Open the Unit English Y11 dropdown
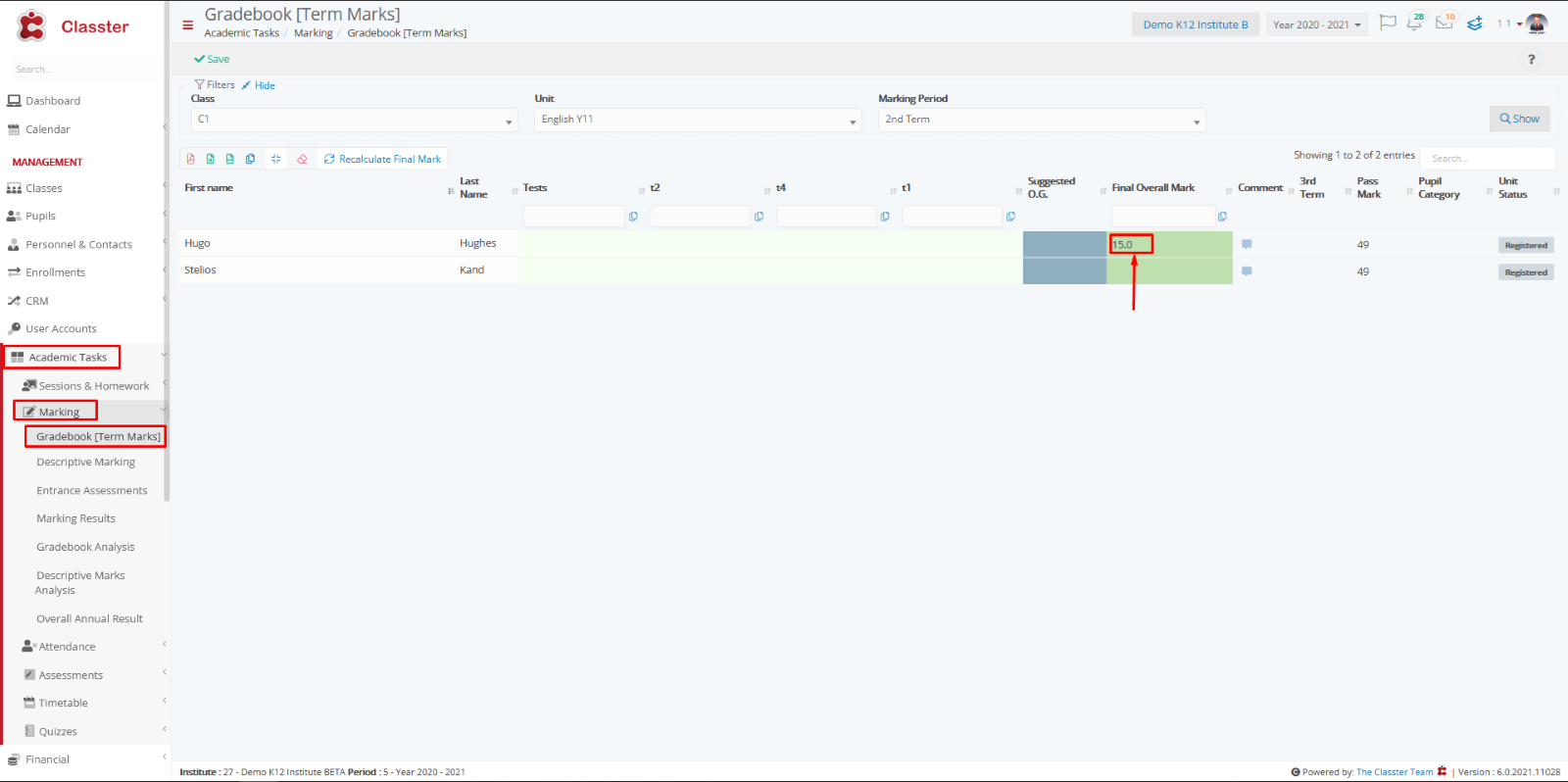Image resolution: width=1568 pixels, height=782 pixels. pyautogui.click(x=698, y=120)
